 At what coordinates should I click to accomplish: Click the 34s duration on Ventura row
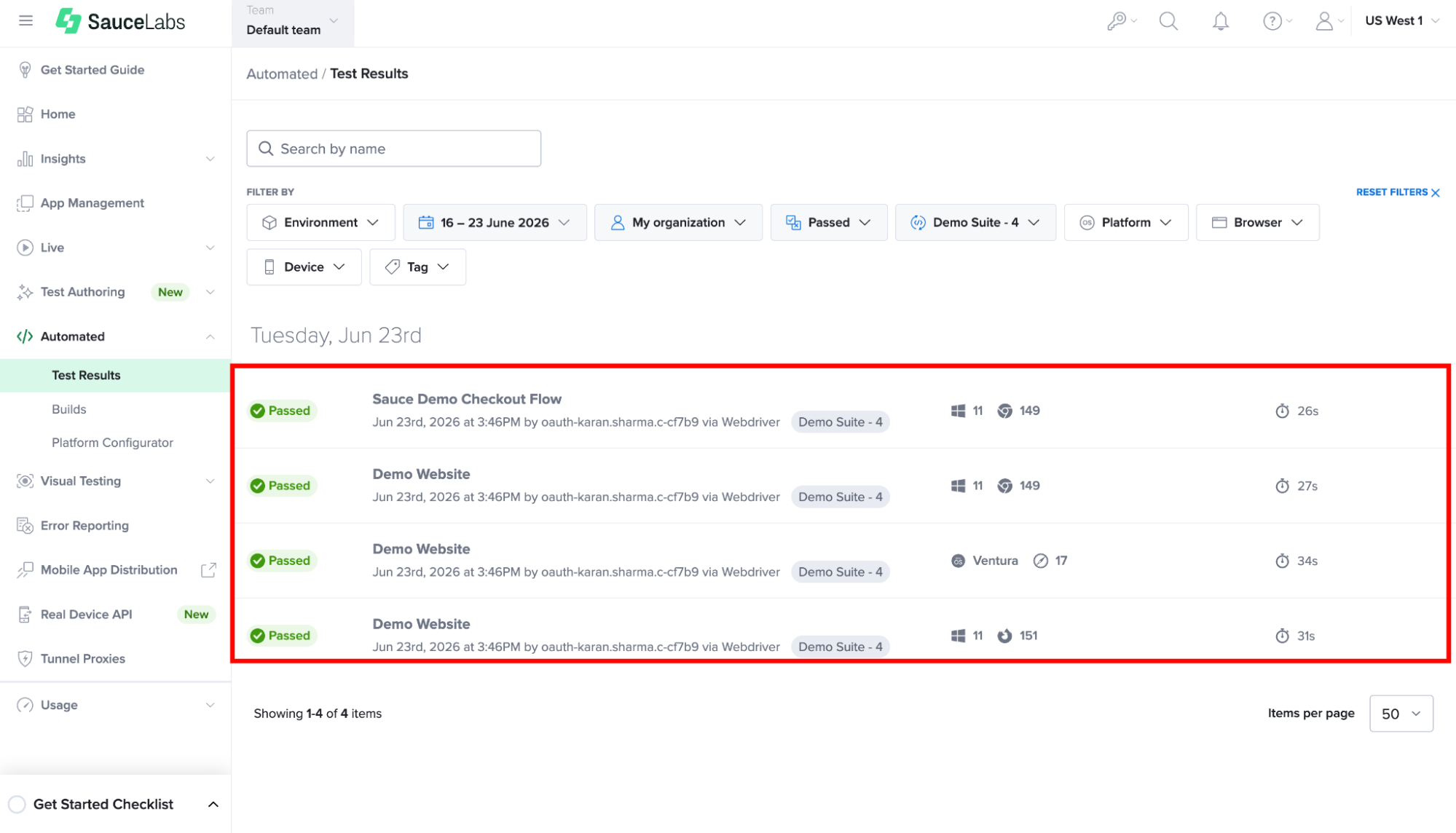tap(1296, 561)
